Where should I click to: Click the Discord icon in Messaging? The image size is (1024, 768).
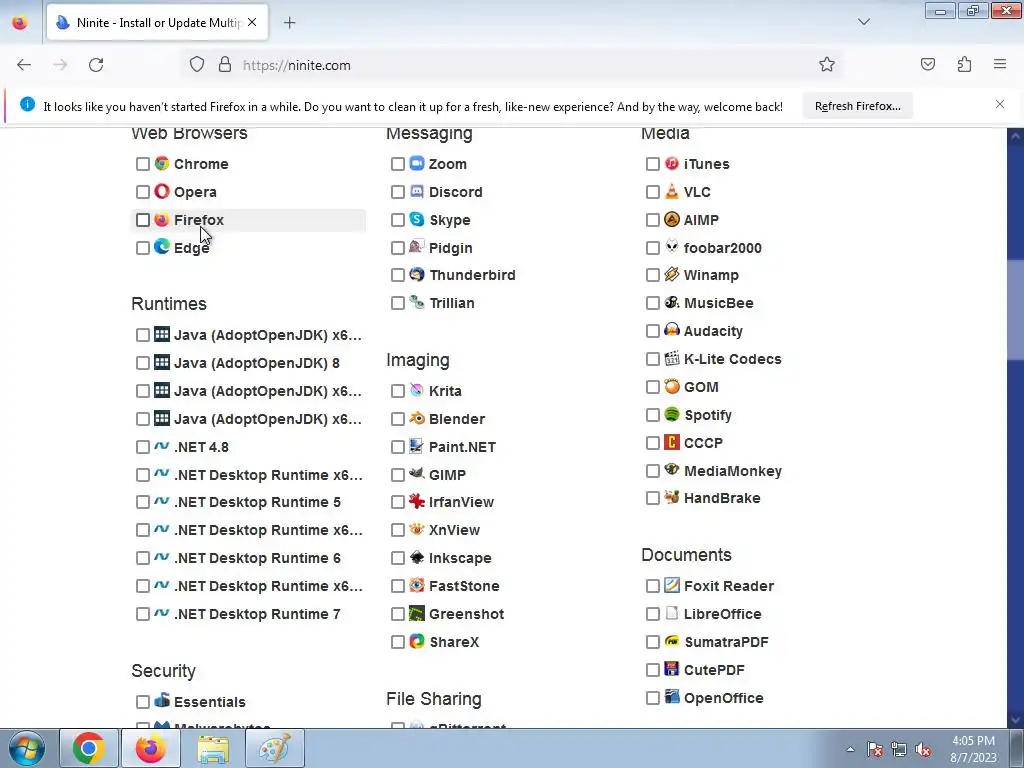pos(417,191)
